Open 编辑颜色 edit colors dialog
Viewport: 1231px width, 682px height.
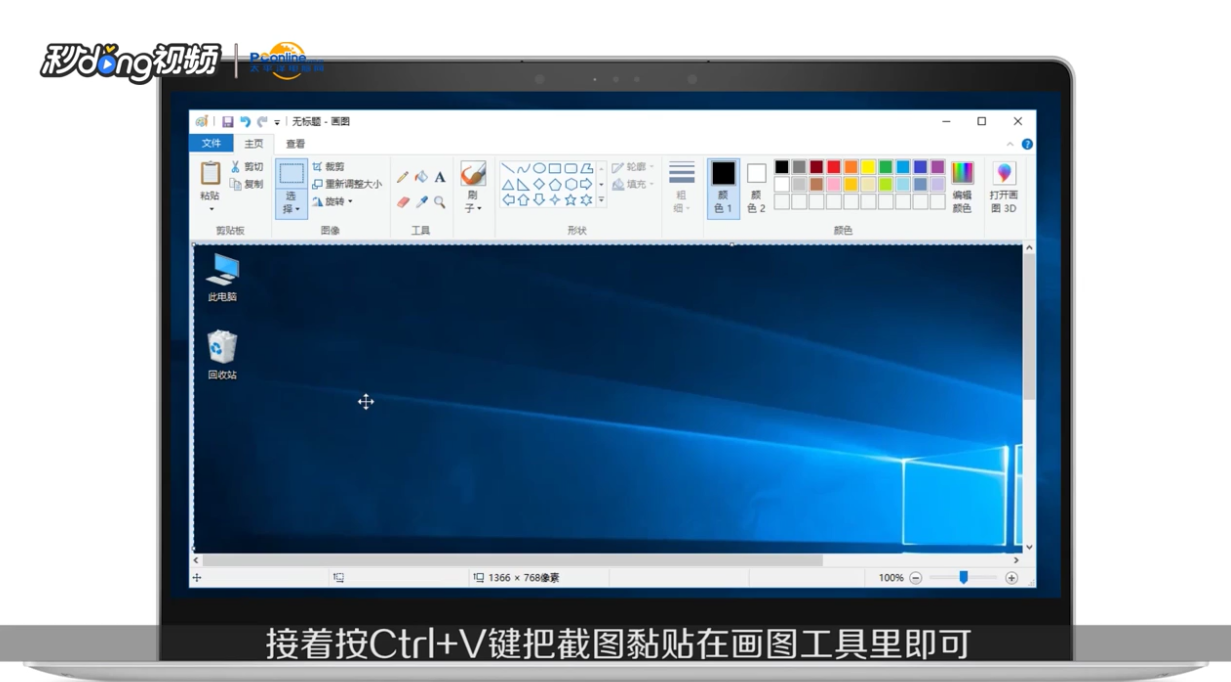[x=962, y=187]
